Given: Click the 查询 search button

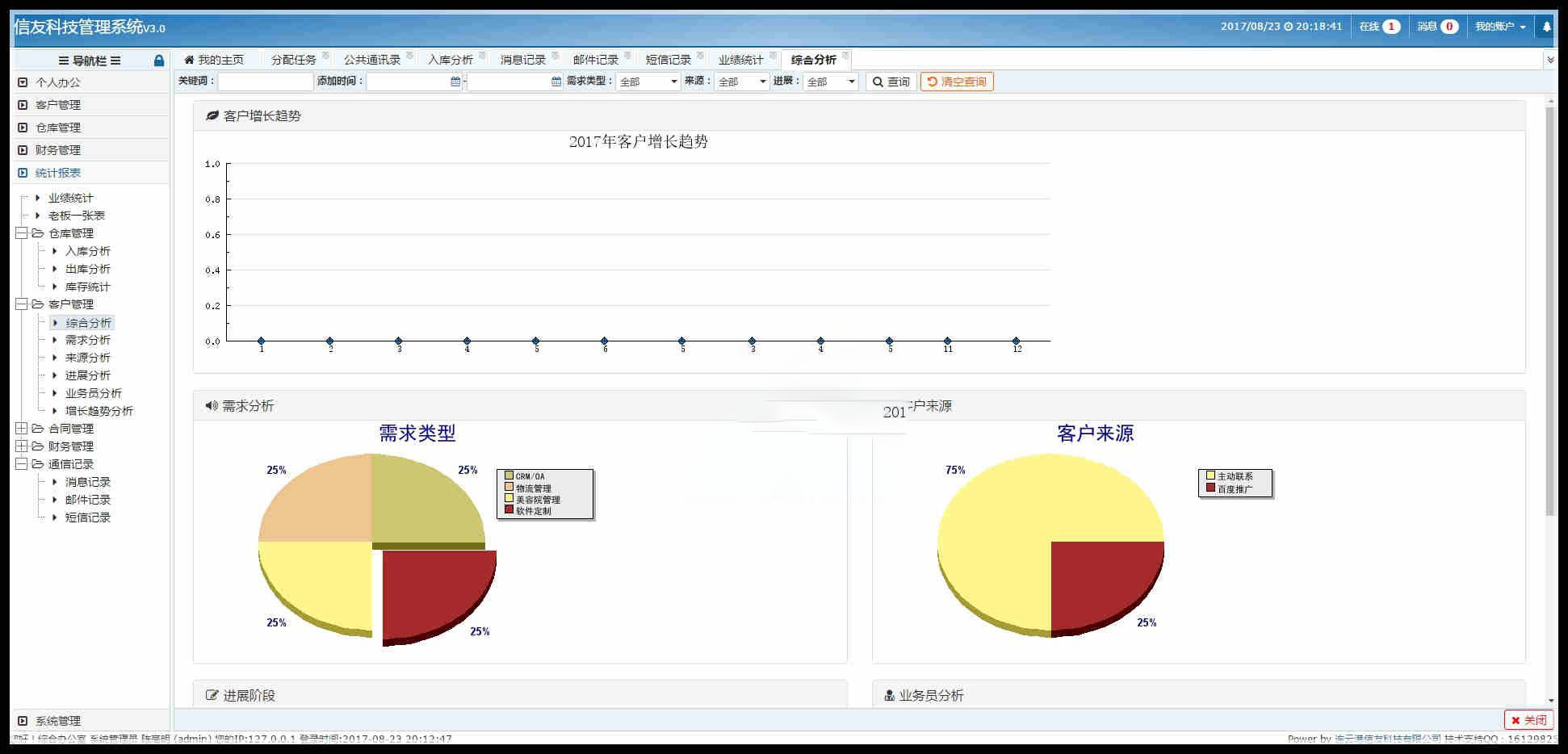Looking at the screenshot, I should (891, 82).
